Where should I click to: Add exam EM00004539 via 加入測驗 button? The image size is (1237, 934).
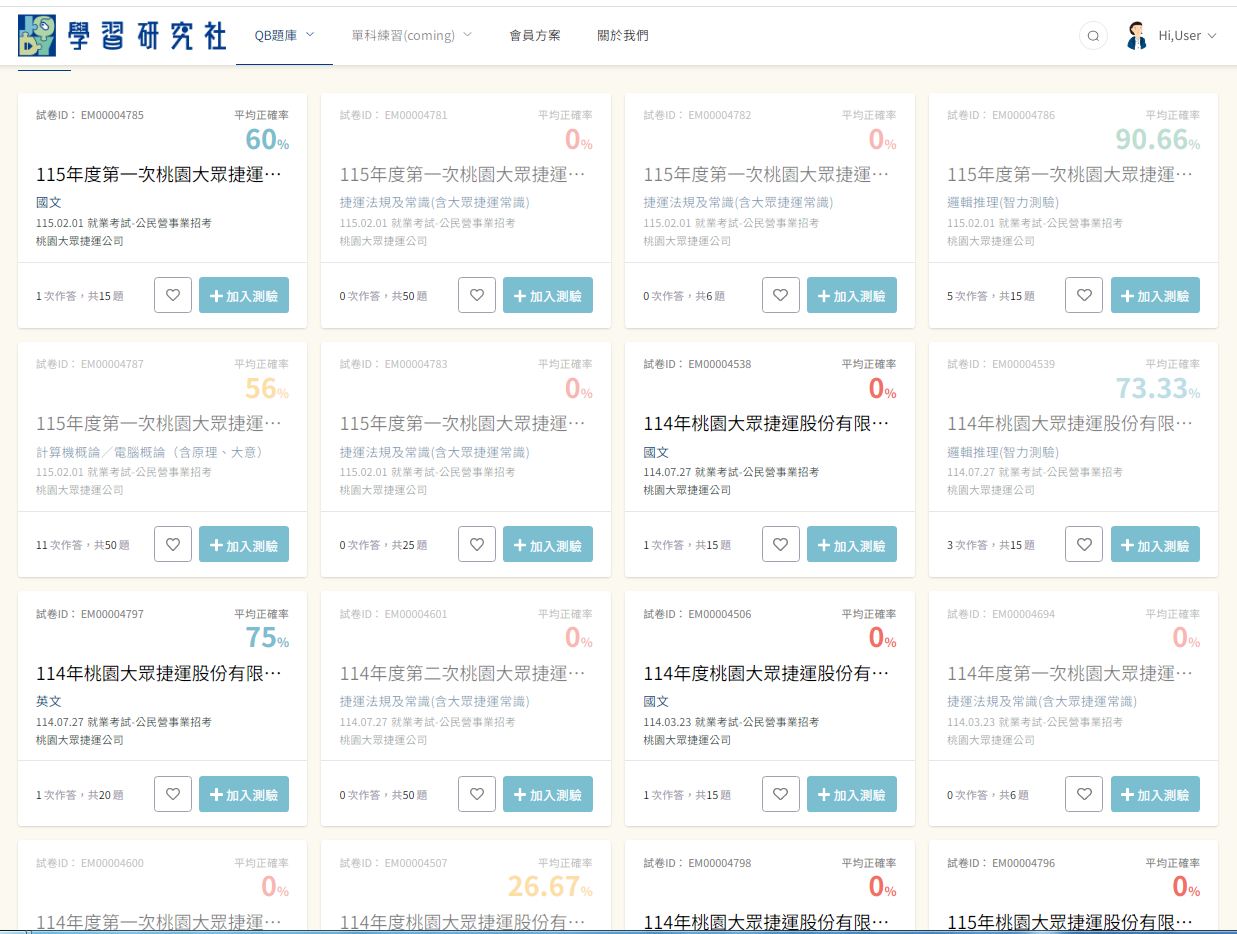[1155, 545]
